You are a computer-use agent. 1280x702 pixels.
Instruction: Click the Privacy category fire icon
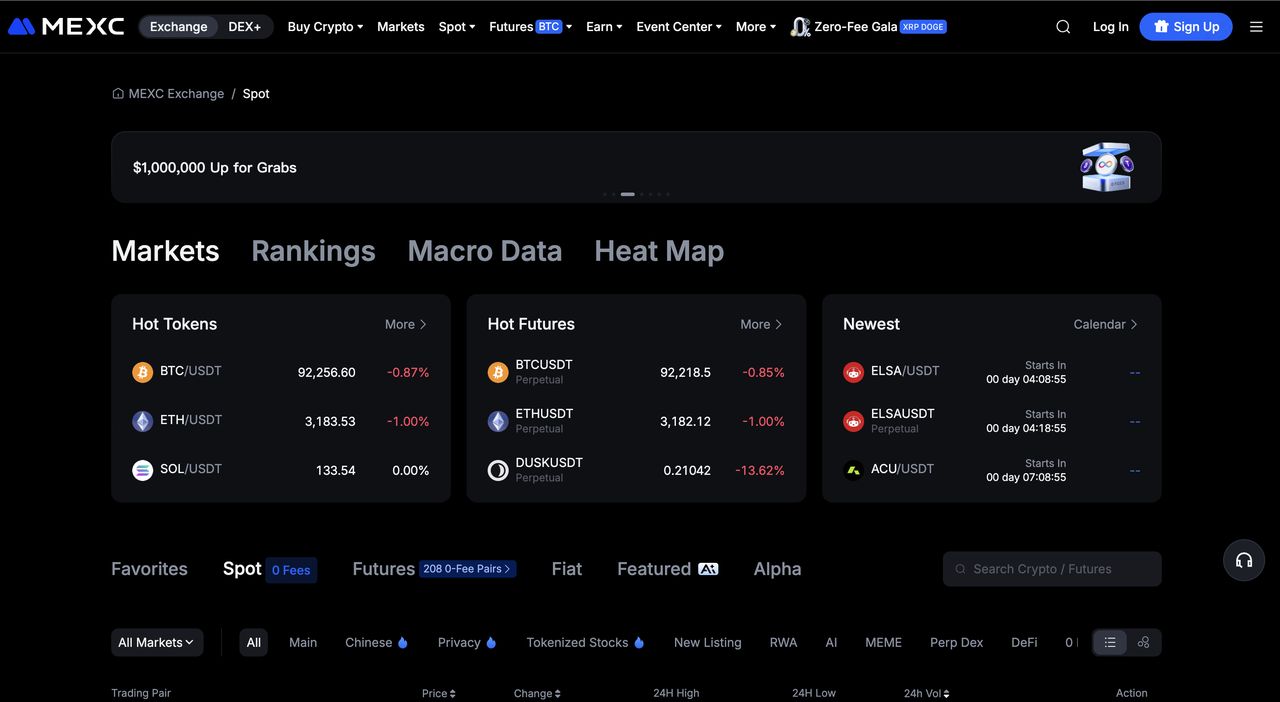coord(491,643)
